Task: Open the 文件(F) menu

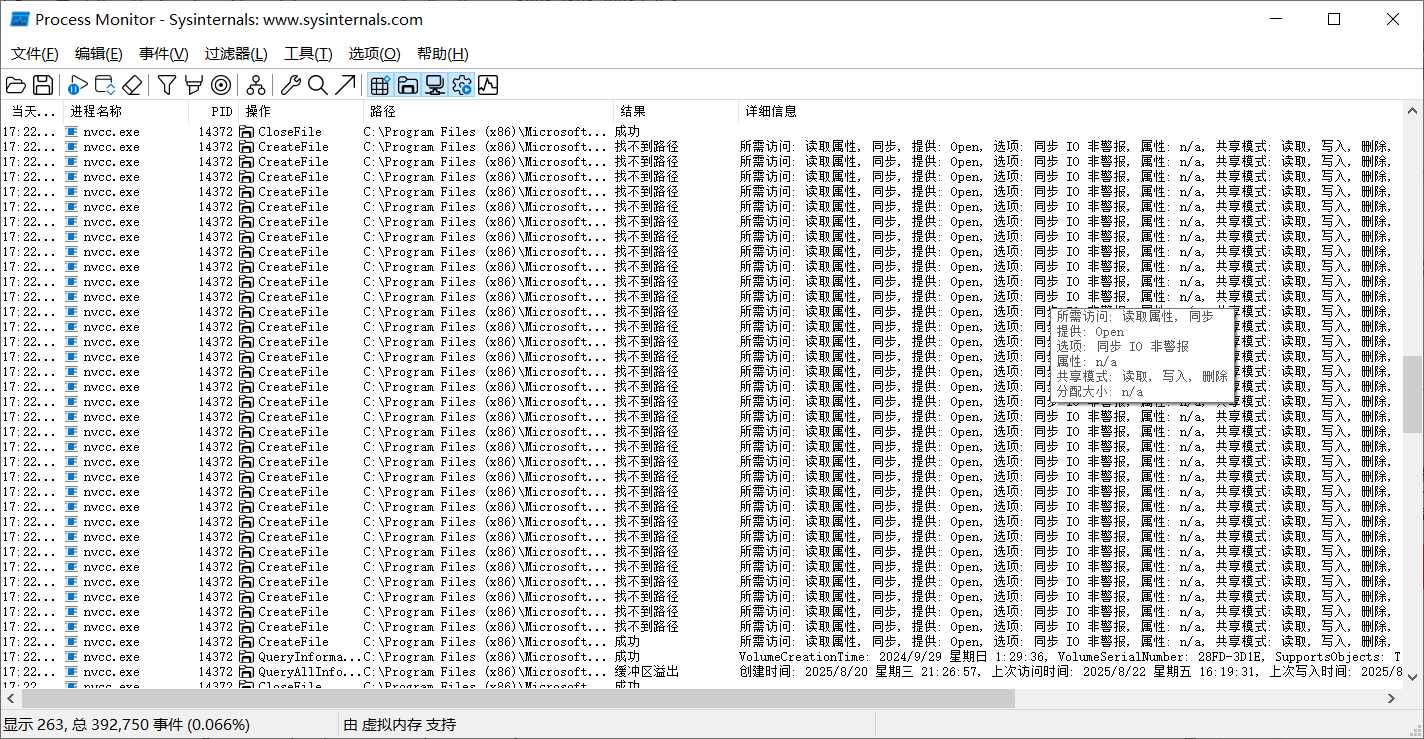Action: (x=35, y=54)
